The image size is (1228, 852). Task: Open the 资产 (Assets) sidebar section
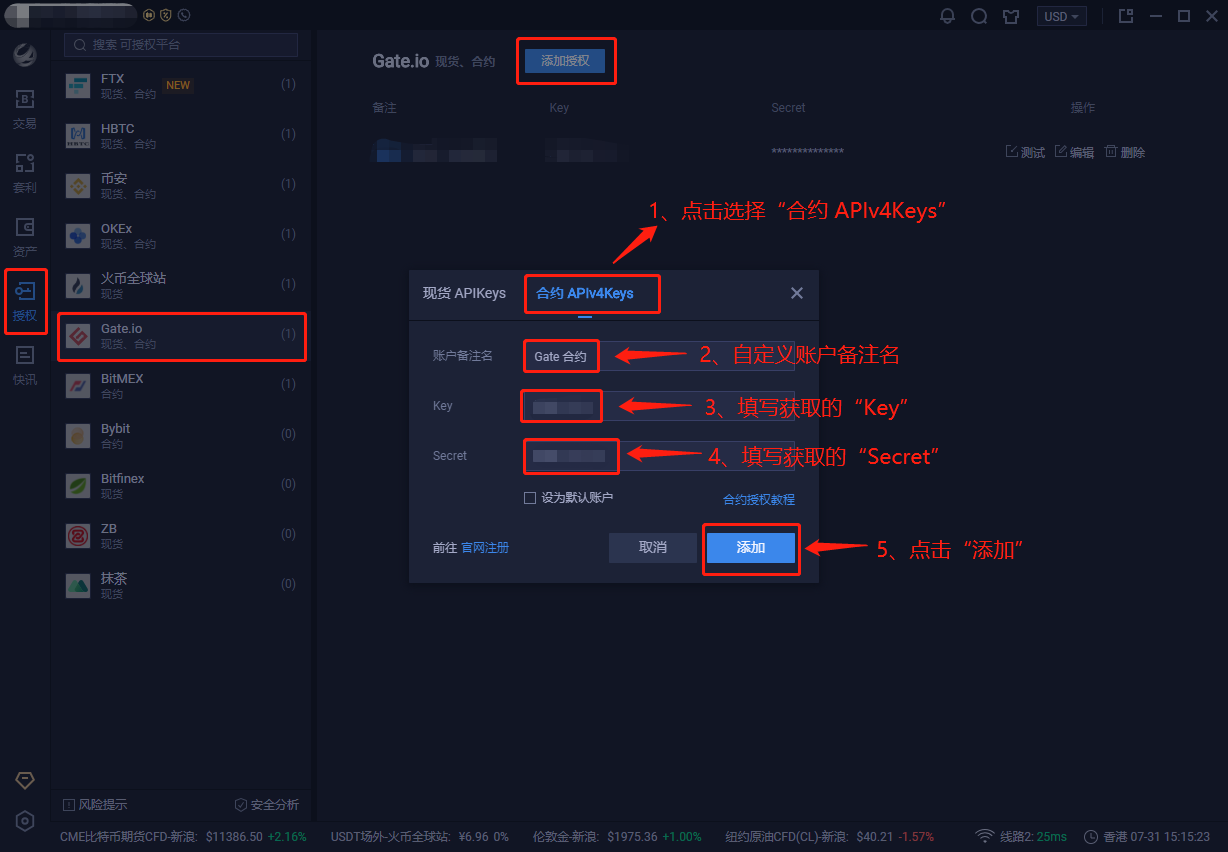click(x=25, y=236)
